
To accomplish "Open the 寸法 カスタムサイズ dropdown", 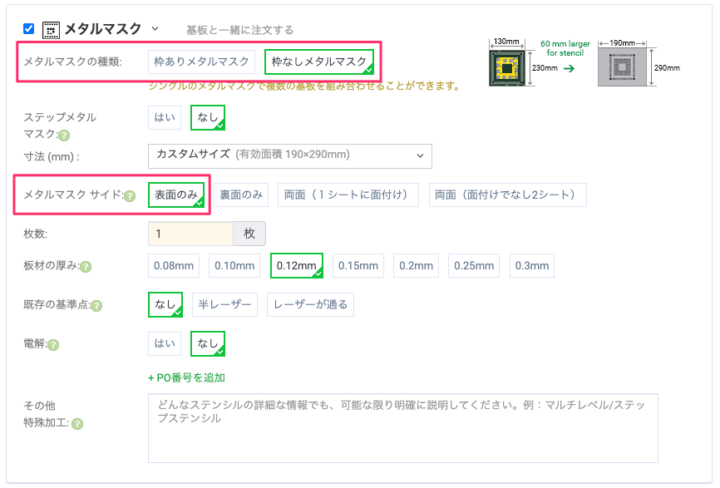I will tap(289, 155).
